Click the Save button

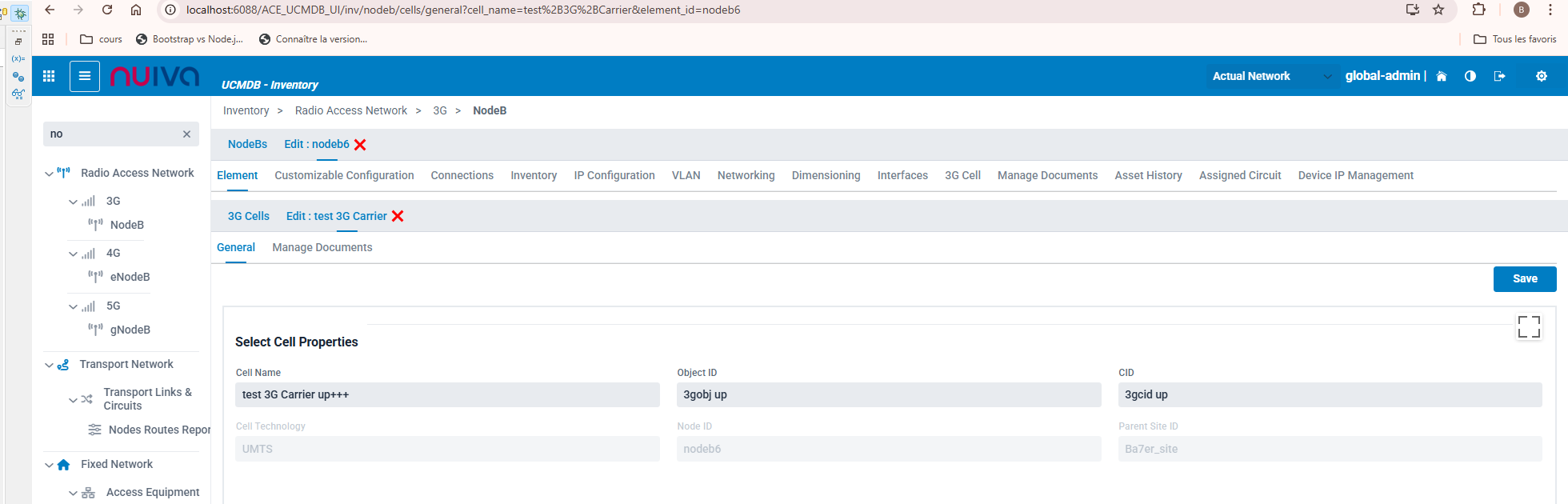1524,279
